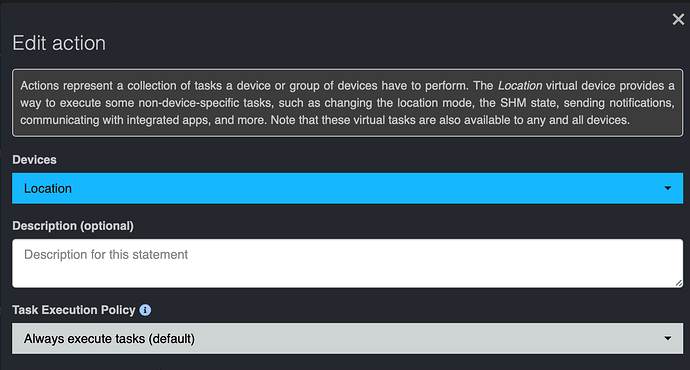
Task: Click the Devices field label
Action: click(x=34, y=160)
